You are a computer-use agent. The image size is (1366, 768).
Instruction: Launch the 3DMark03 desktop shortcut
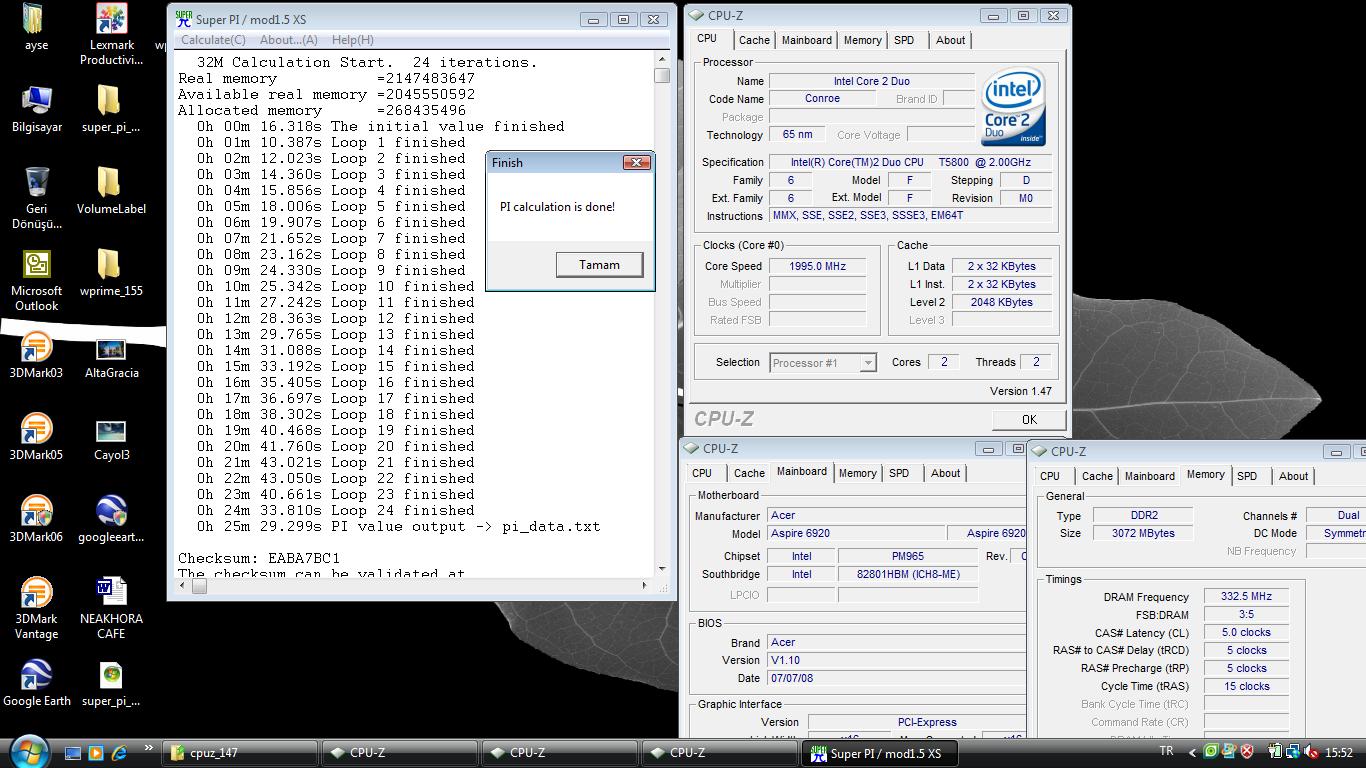click(x=37, y=355)
